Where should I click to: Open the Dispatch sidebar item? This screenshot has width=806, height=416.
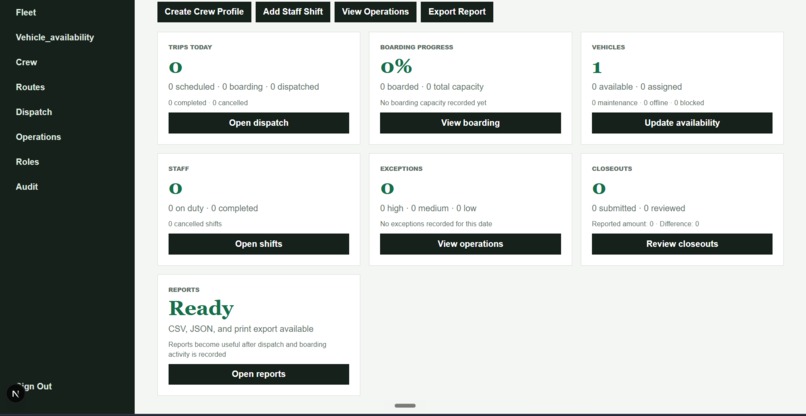click(x=33, y=112)
